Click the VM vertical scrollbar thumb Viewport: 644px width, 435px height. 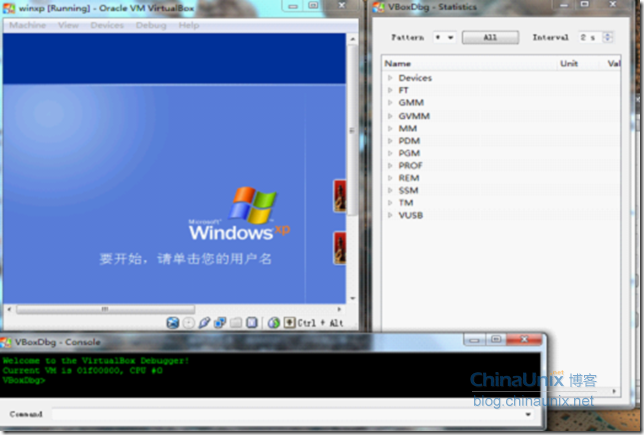tap(352, 130)
